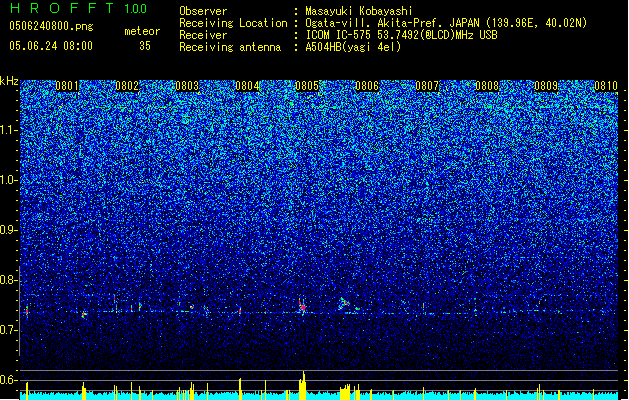Click the date stamp 05.06.24 08:00
Viewport: 629px width, 400px height.
tap(51, 46)
